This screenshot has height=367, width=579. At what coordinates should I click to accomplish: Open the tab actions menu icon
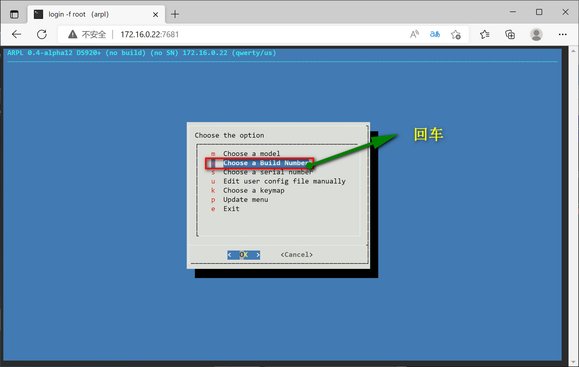14,14
